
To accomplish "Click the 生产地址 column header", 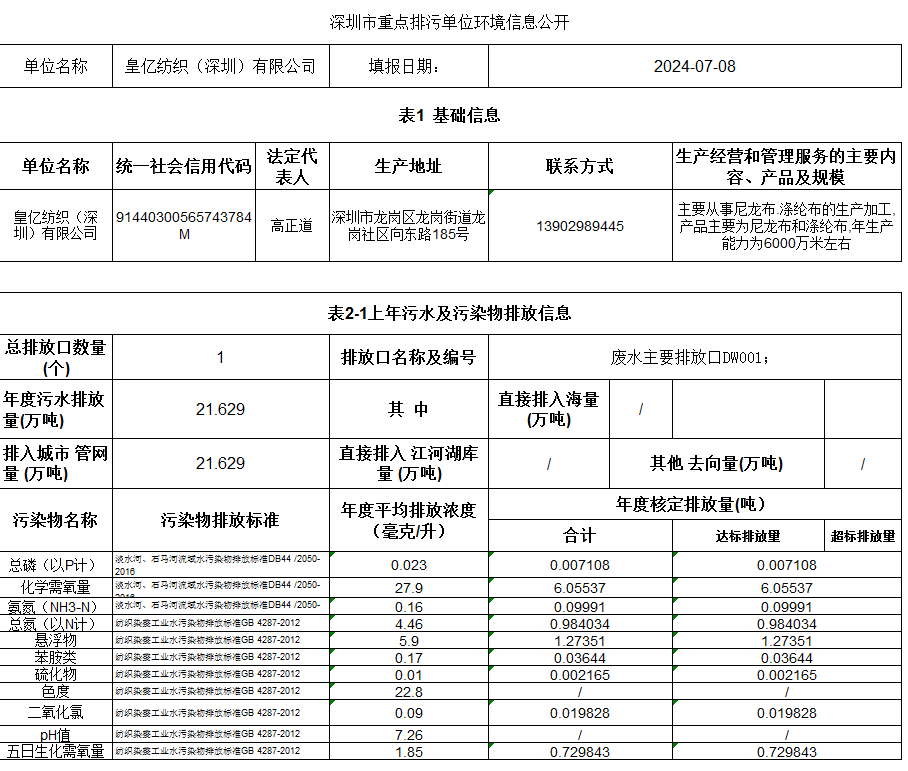I will click(409, 166).
